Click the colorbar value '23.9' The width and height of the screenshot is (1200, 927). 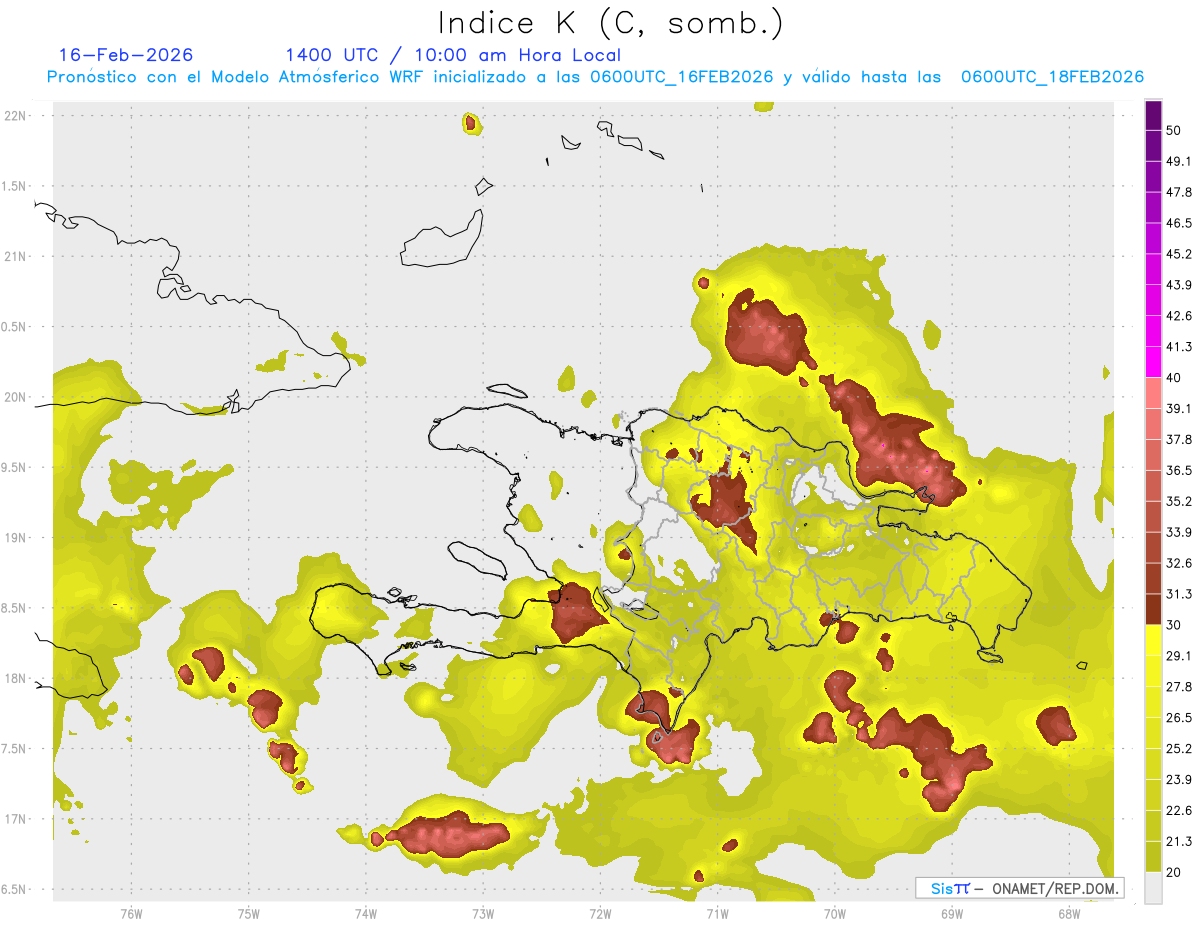click(1178, 779)
